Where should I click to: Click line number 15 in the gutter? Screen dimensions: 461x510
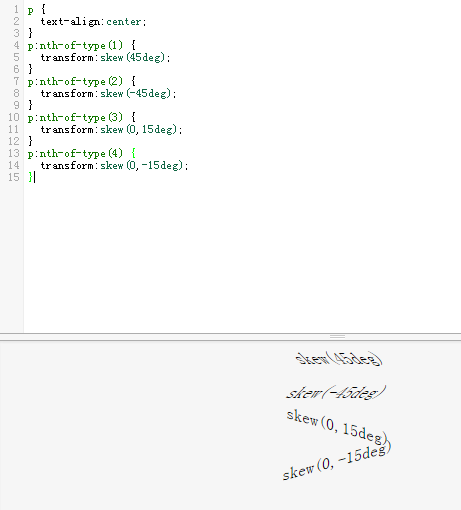[14, 177]
